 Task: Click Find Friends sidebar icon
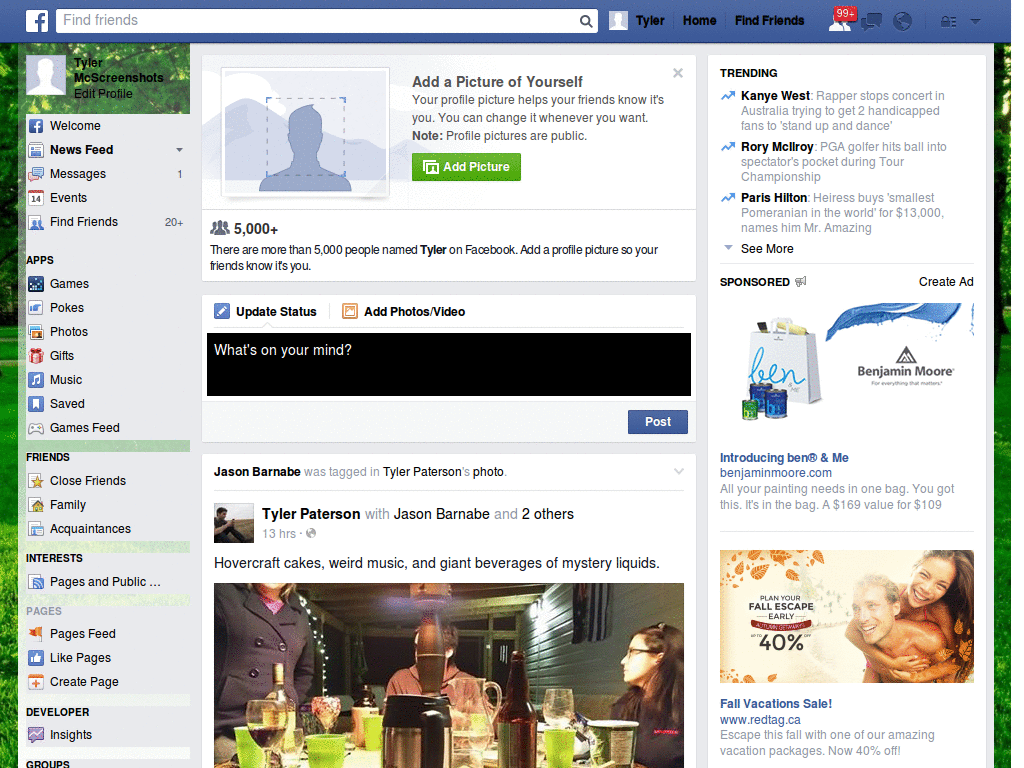[36, 223]
